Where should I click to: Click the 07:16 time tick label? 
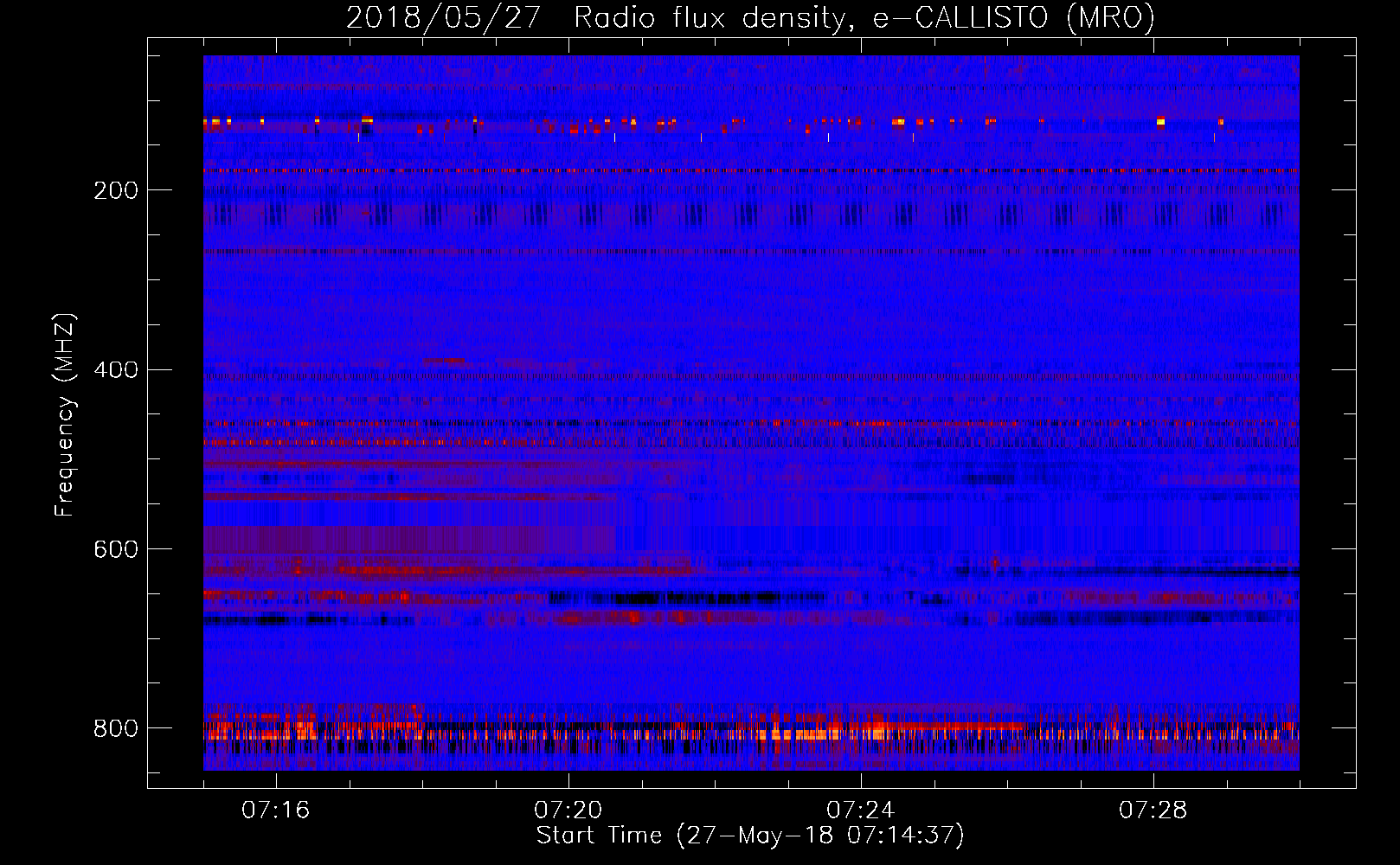click(276, 811)
